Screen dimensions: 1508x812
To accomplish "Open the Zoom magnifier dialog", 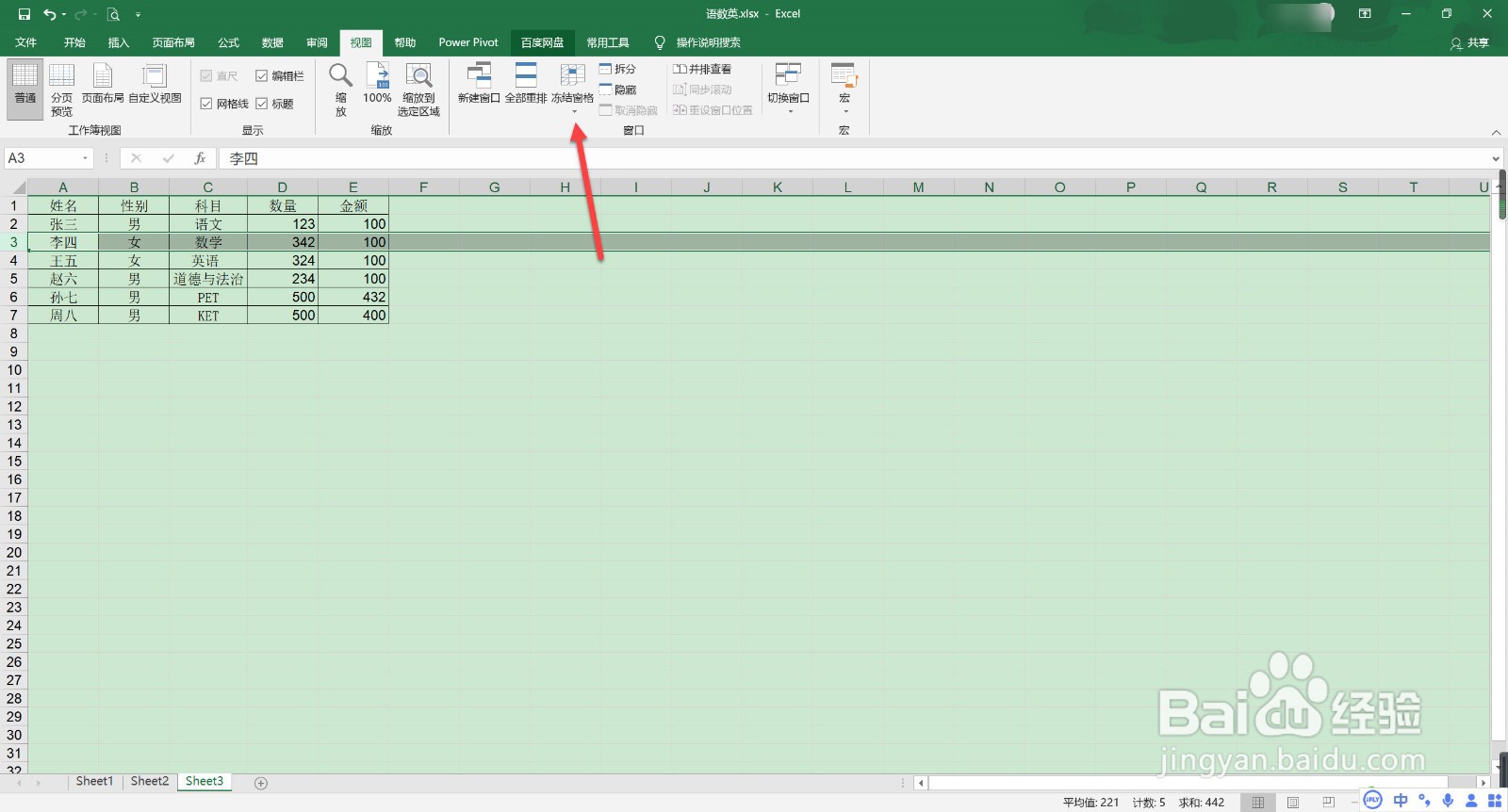I will 340,89.
